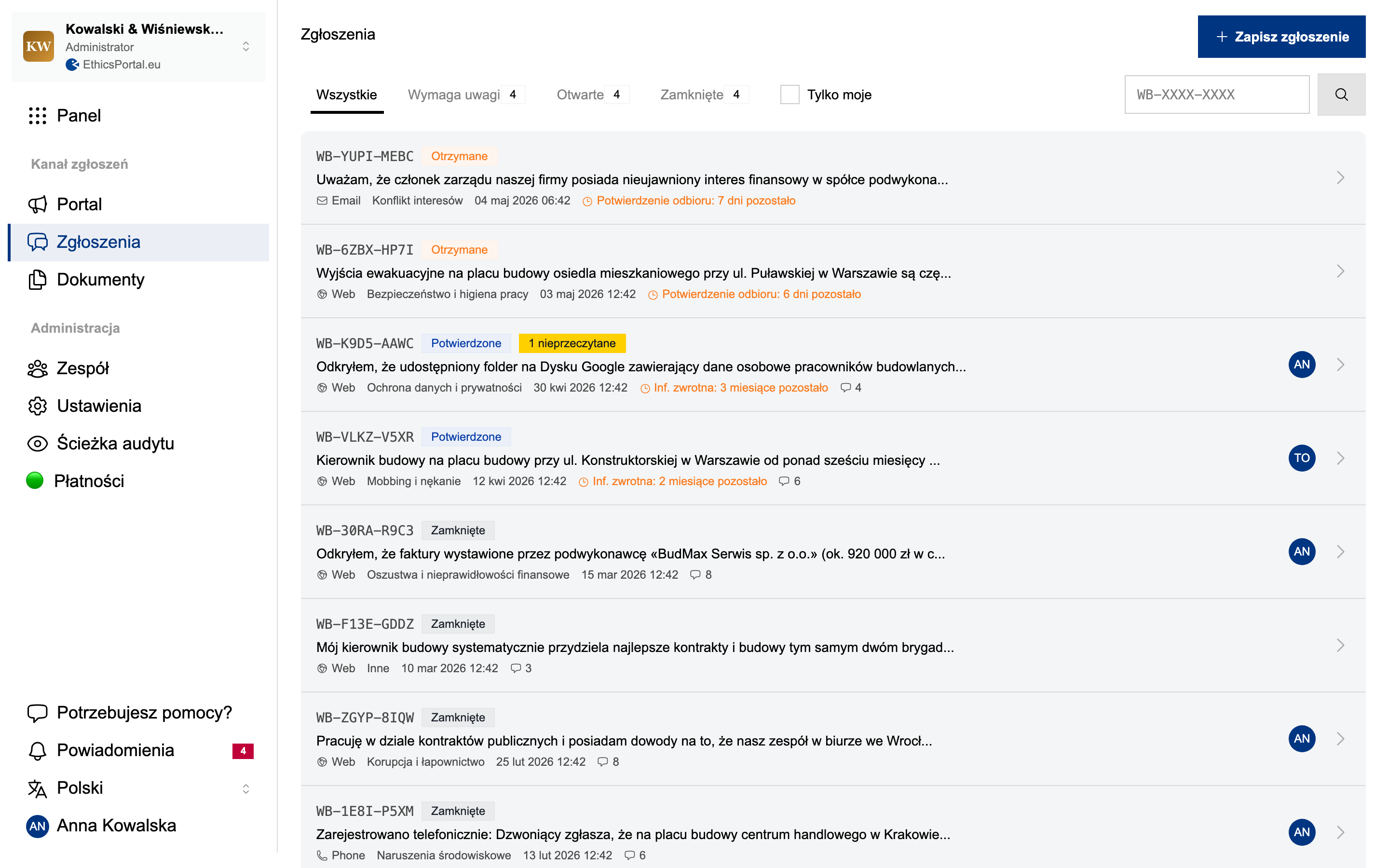Viewport: 1389px width, 868px height.
Task: Click the text starting 'Wyjścia ewakuacyjne na placu'
Action: click(633, 273)
